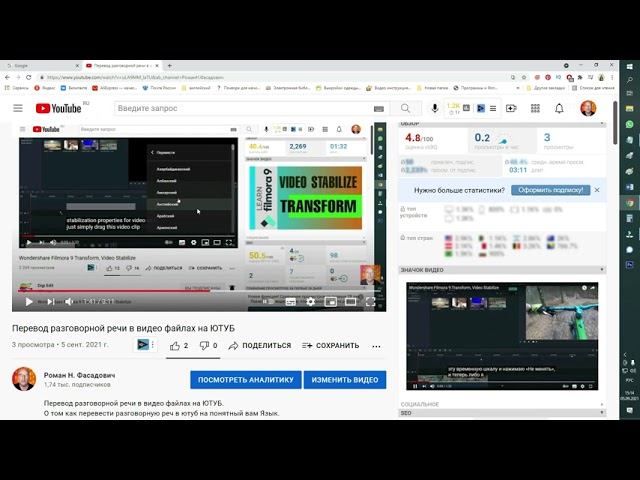Switch to the Google browser tab

(41, 65)
